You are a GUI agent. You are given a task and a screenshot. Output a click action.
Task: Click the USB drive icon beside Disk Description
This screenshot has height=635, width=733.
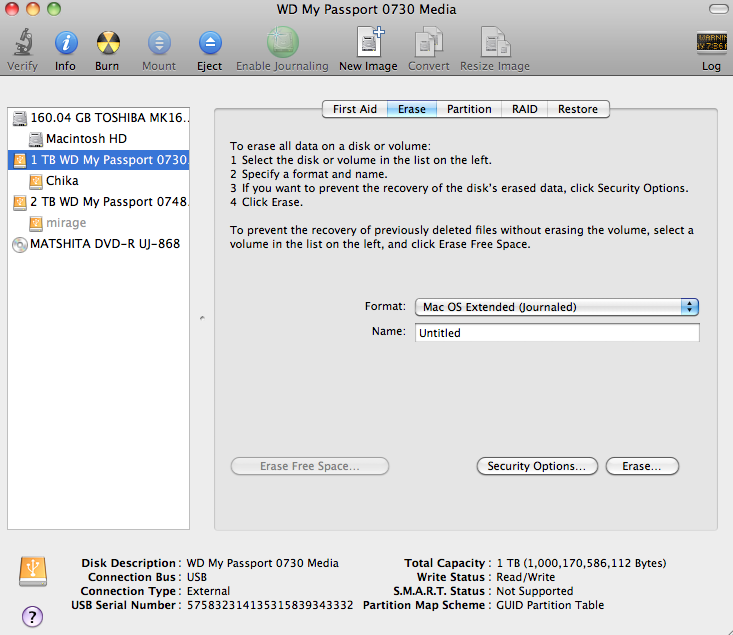pos(33,571)
